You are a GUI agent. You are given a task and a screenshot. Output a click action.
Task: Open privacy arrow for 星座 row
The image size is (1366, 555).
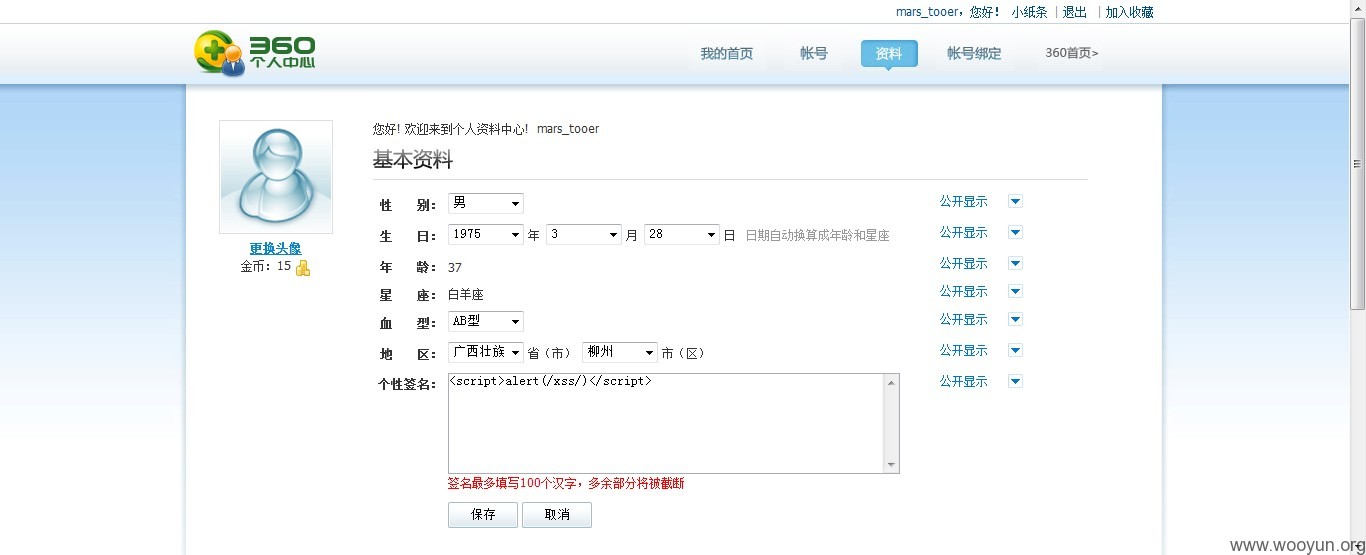(1015, 291)
